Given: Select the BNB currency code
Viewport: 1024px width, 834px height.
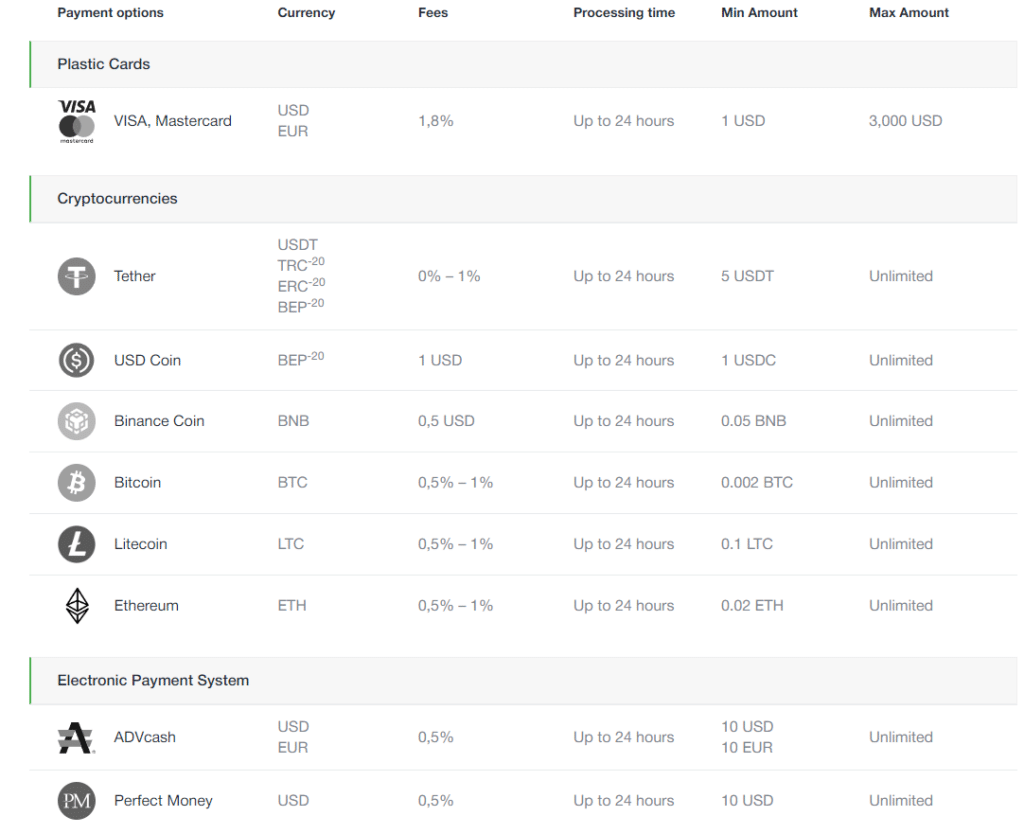Looking at the screenshot, I should (293, 421).
